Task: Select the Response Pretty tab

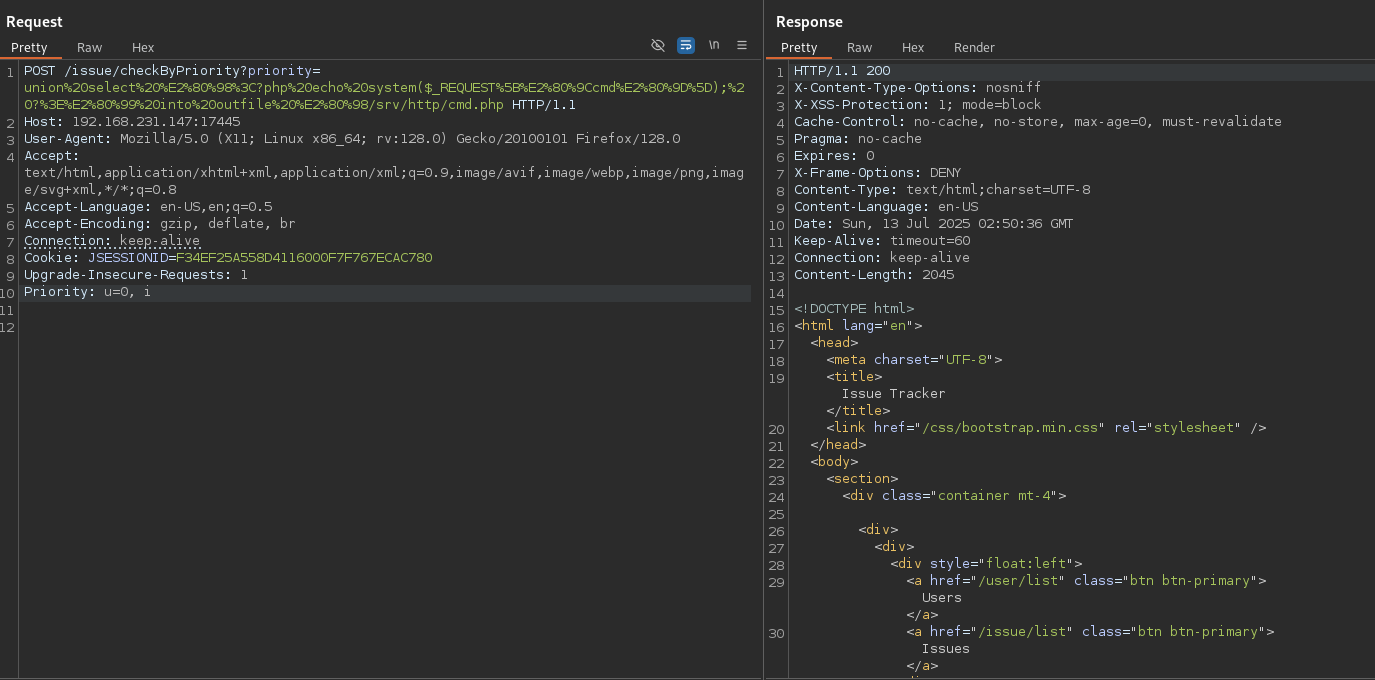Action: pyautogui.click(x=799, y=47)
